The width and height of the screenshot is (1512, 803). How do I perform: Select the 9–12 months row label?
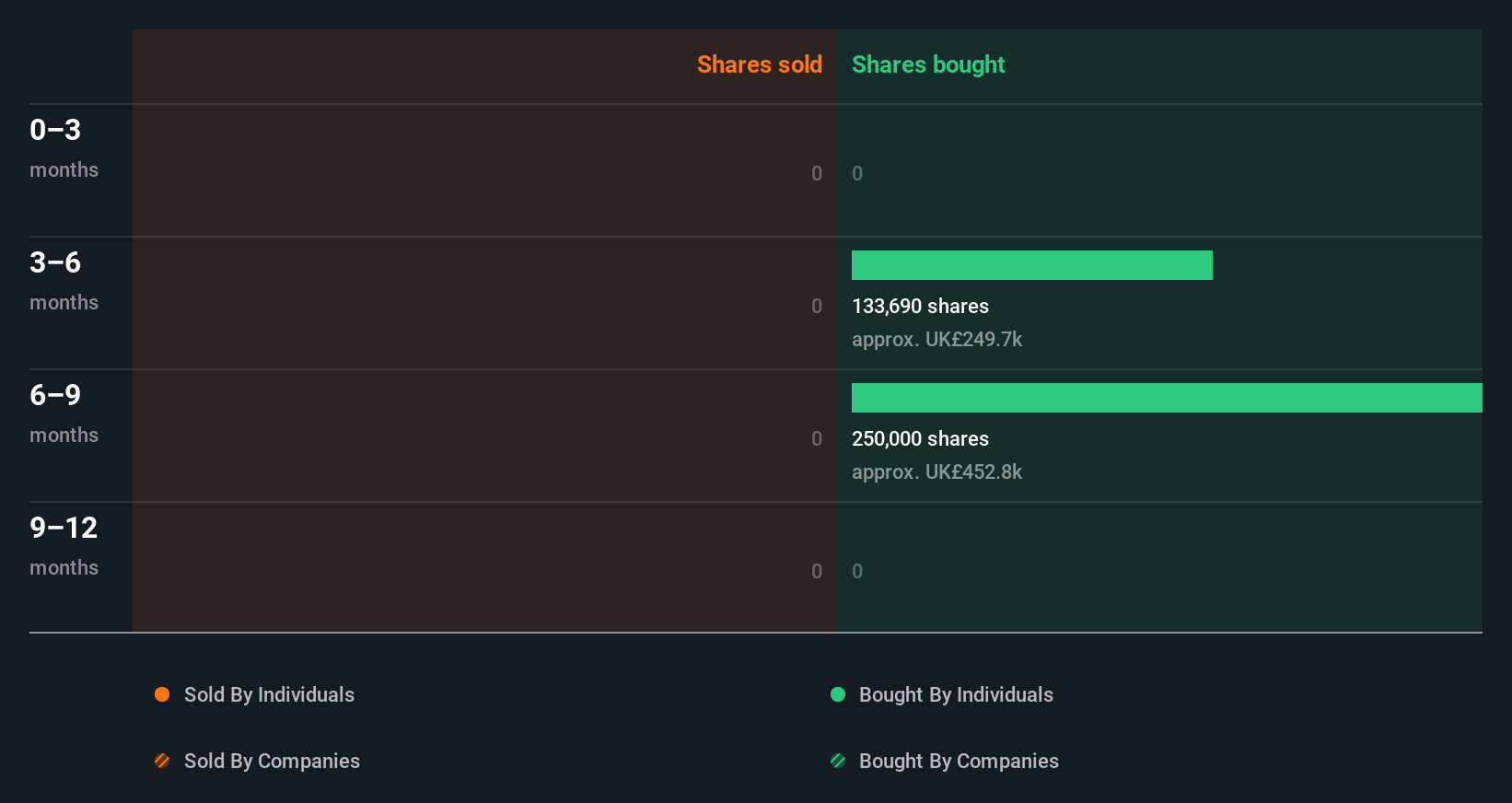(x=64, y=545)
